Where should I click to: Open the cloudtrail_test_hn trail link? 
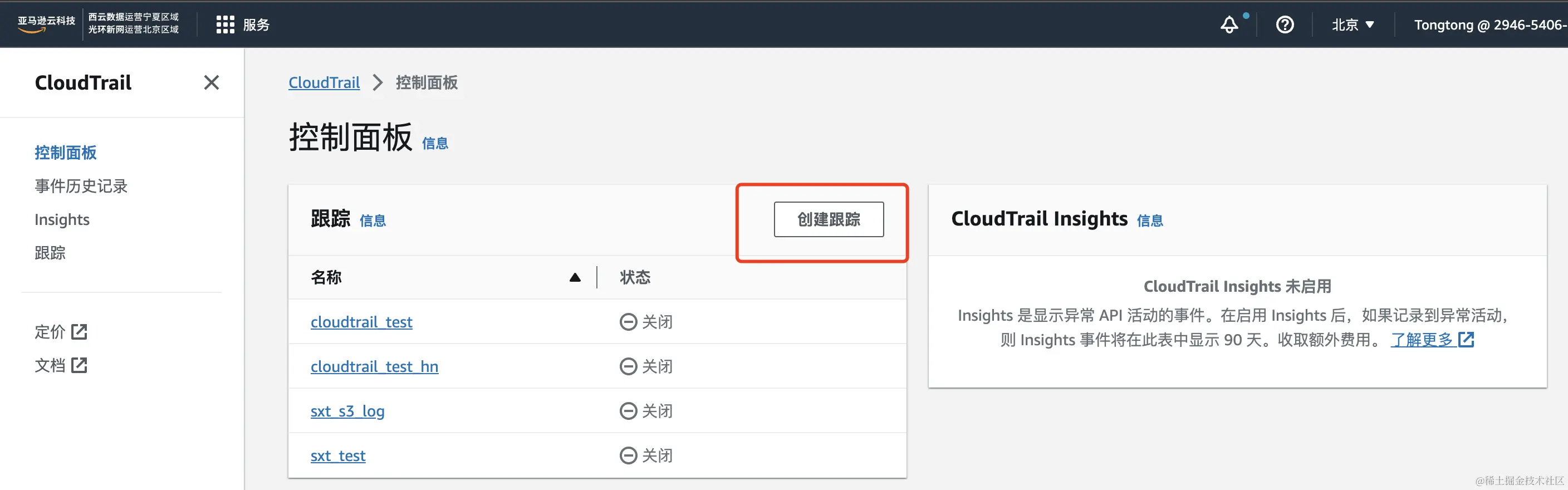pyautogui.click(x=374, y=366)
